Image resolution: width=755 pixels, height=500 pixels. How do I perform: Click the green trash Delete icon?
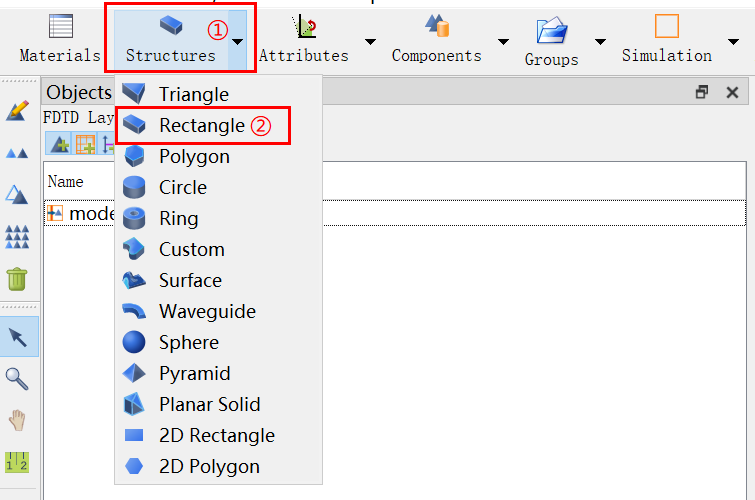coord(18,278)
